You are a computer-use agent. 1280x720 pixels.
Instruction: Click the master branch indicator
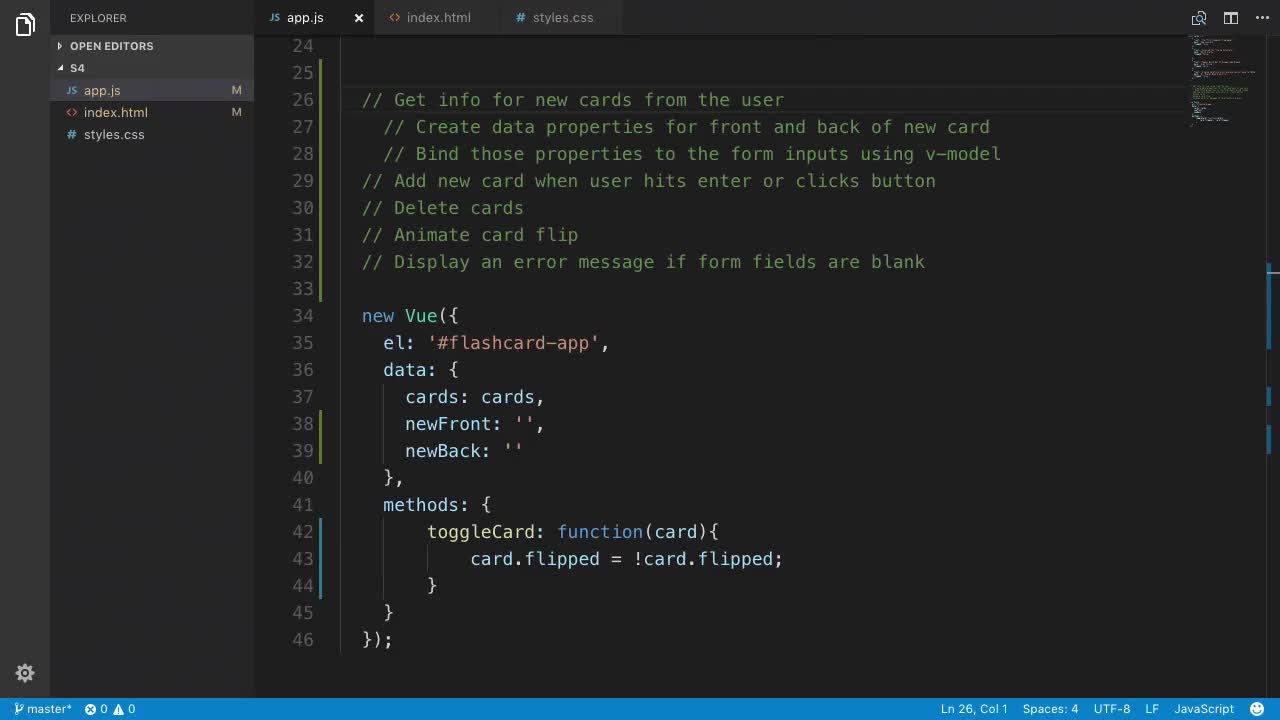[43, 709]
